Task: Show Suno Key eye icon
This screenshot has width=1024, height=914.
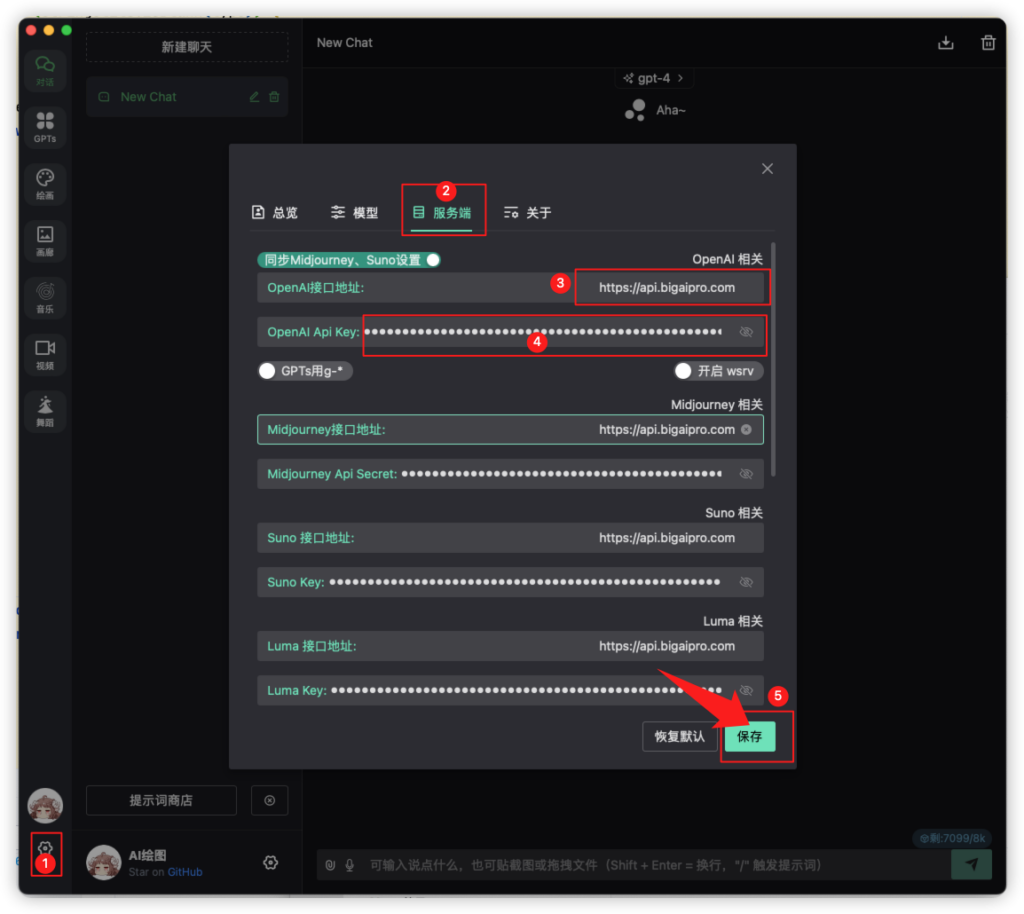Action: pyautogui.click(x=746, y=582)
